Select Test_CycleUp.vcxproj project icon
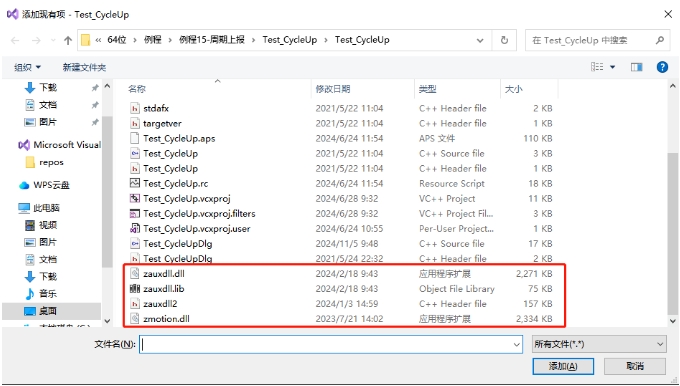 click(135, 198)
